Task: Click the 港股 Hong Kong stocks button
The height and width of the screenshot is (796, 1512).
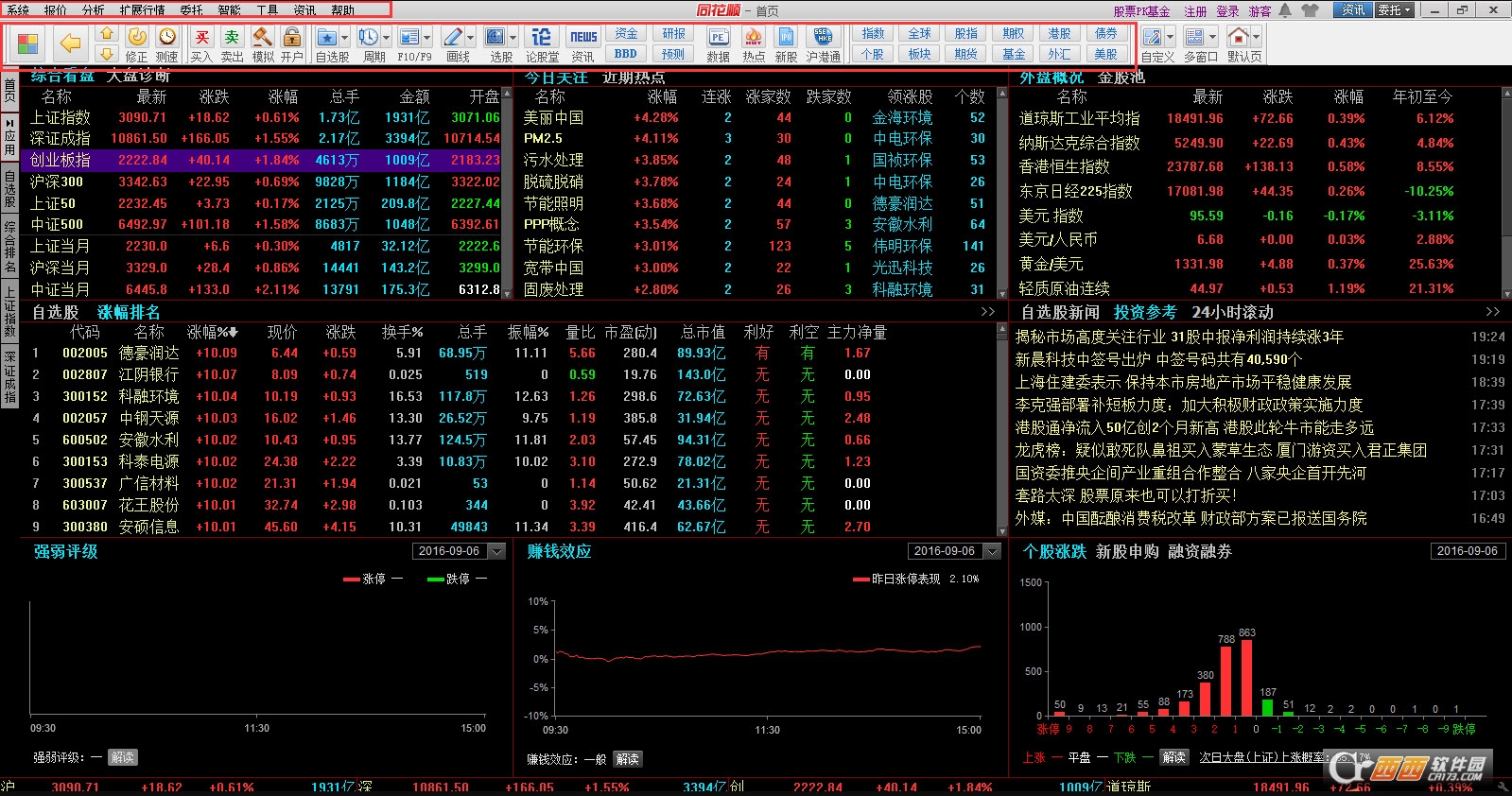Action: pos(1059,34)
